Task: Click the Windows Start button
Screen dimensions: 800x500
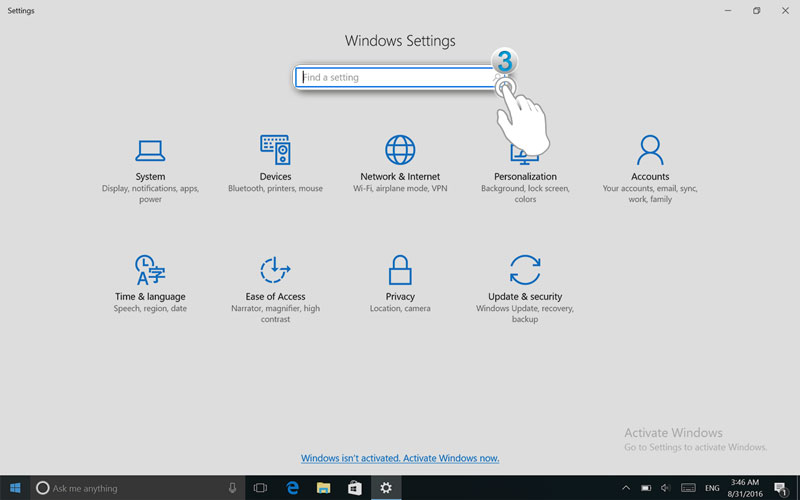Action: coord(15,488)
